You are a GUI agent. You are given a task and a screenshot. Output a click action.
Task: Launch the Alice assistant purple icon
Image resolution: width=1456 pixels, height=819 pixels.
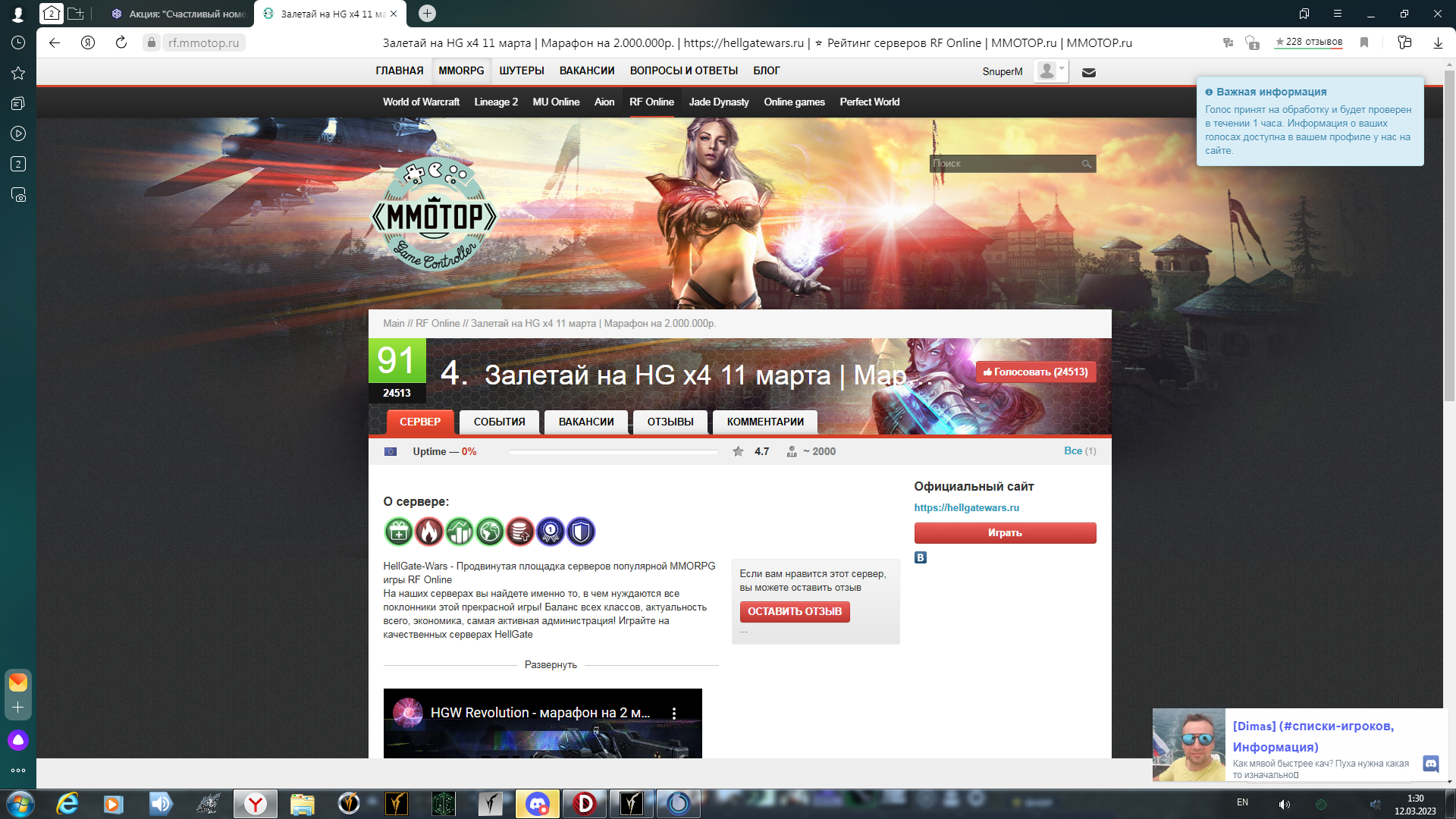click(18, 740)
